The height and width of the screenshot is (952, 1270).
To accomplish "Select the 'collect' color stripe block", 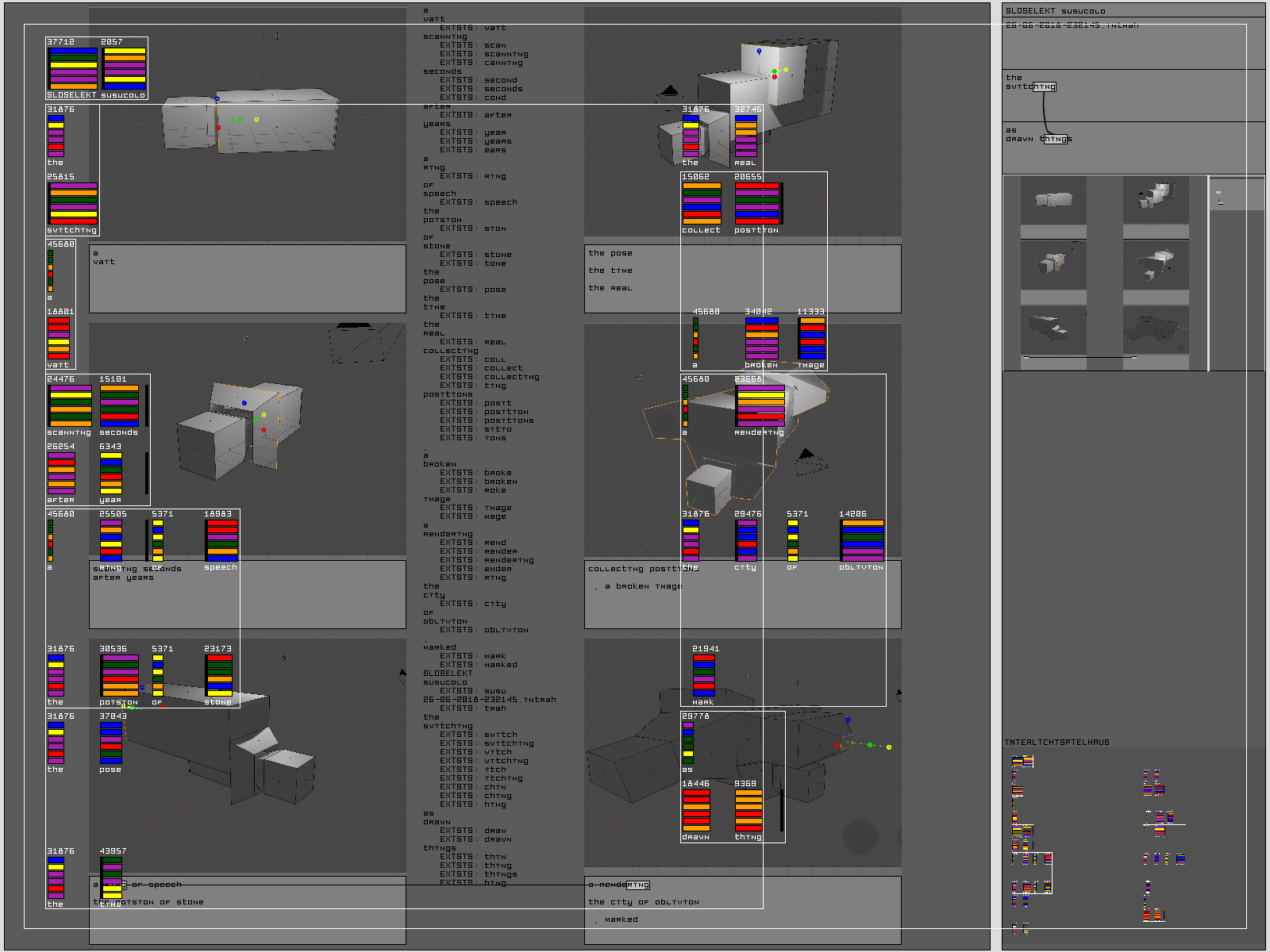I will [x=702, y=203].
